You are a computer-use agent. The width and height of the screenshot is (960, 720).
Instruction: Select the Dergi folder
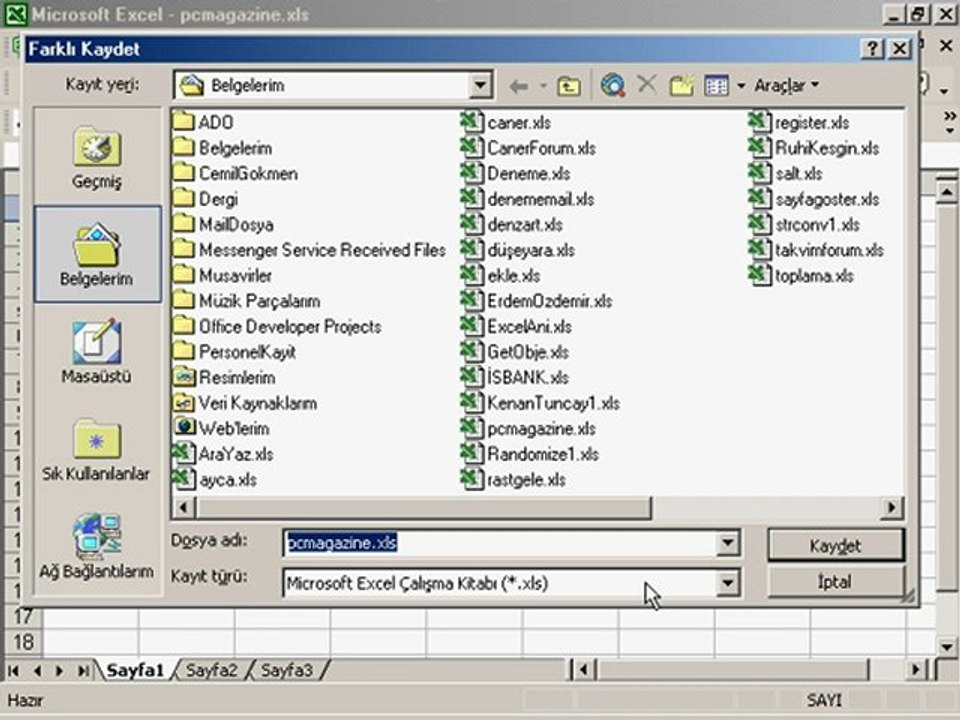pos(206,199)
